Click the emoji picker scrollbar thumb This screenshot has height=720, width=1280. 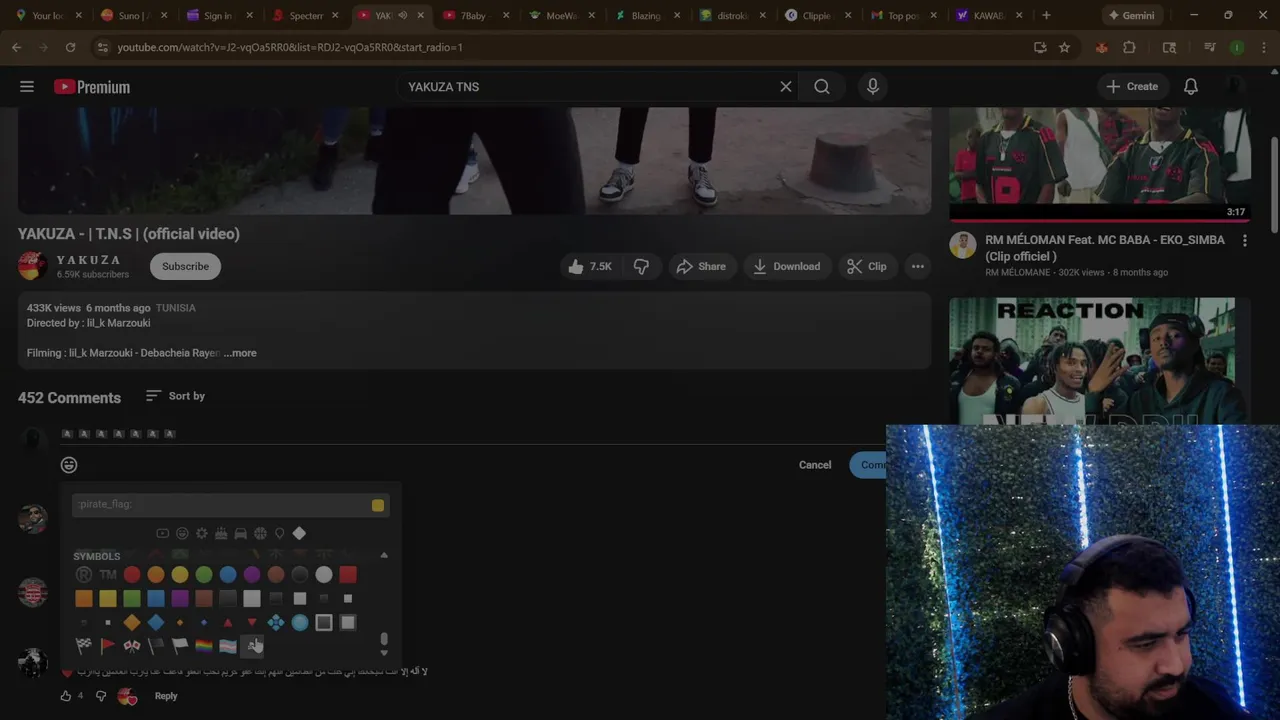coord(384,639)
